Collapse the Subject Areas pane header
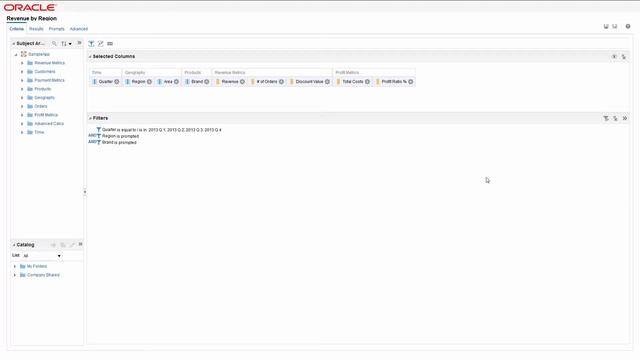Image resolution: width=640 pixels, height=360 pixels. tap(13, 44)
